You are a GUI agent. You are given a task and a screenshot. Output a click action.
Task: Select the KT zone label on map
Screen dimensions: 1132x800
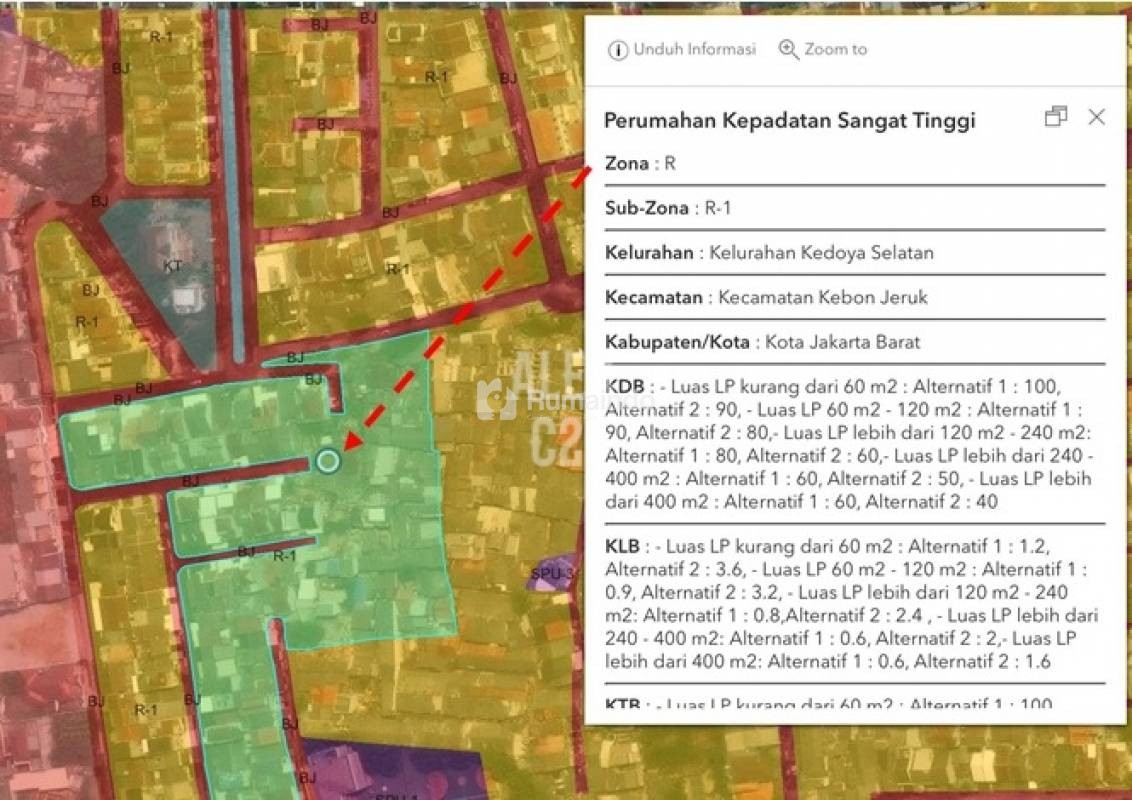pyautogui.click(x=173, y=266)
